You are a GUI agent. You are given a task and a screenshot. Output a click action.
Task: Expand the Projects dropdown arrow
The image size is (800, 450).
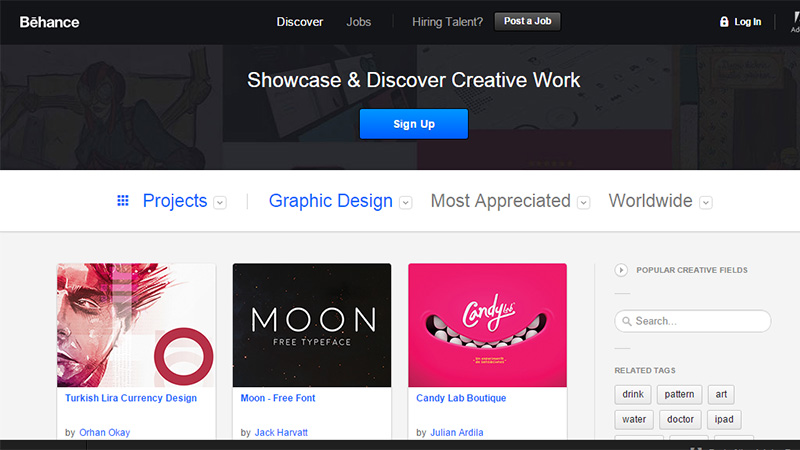(x=220, y=203)
